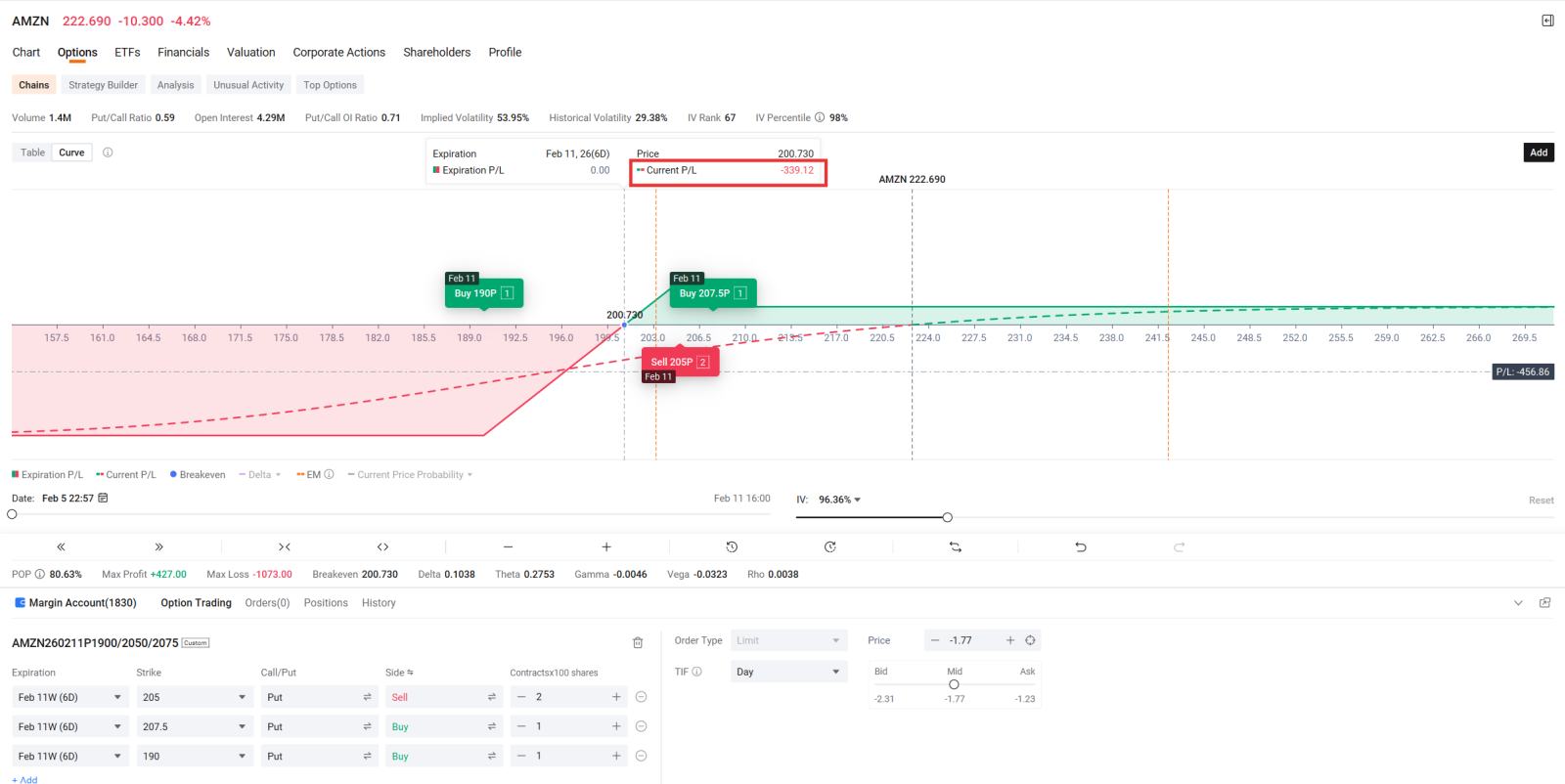Toggle Call/Put swap on 207.5 row
The image size is (1565, 784).
[368, 726]
